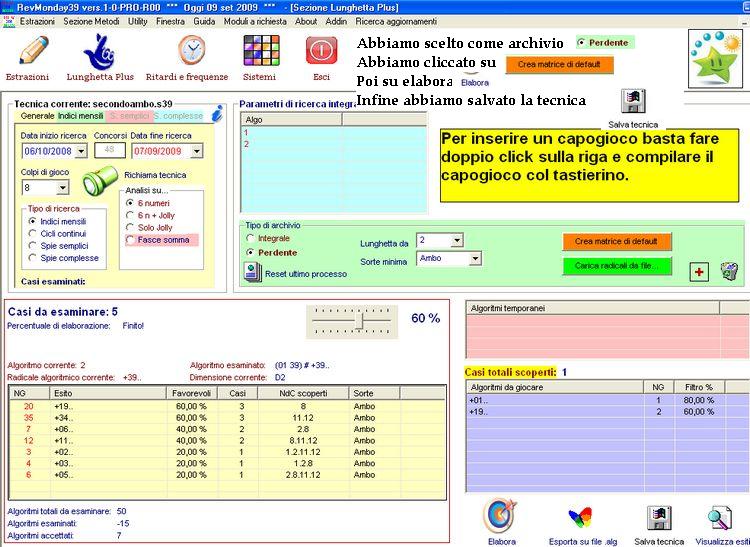This screenshot has height=547, width=750.
Task: Switch to Generale tab
Action: click(x=37, y=116)
